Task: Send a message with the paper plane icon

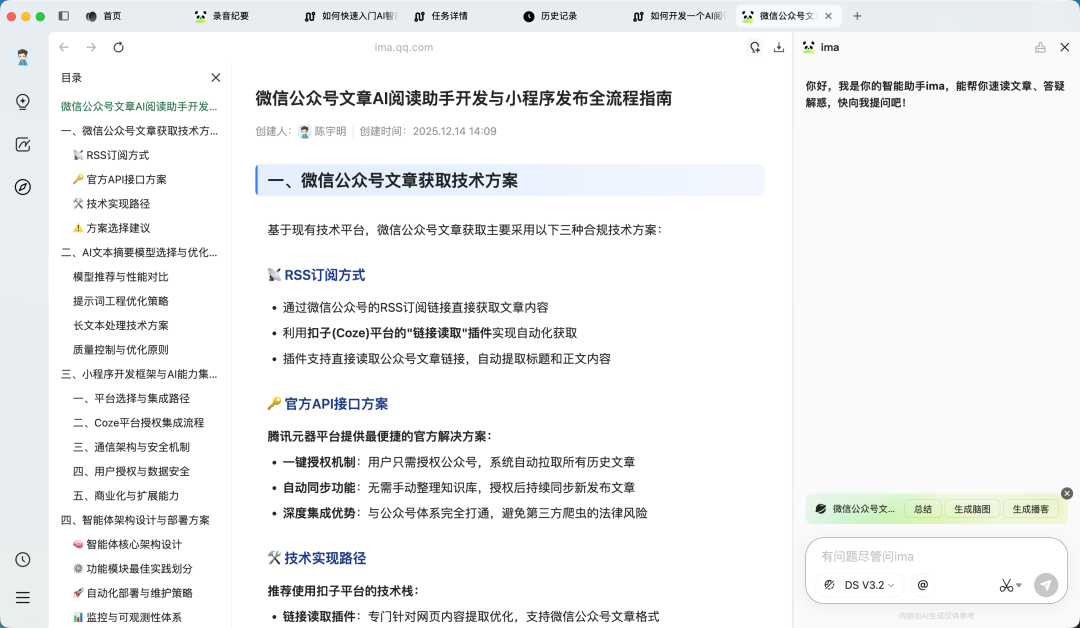Action: pyautogui.click(x=1047, y=585)
